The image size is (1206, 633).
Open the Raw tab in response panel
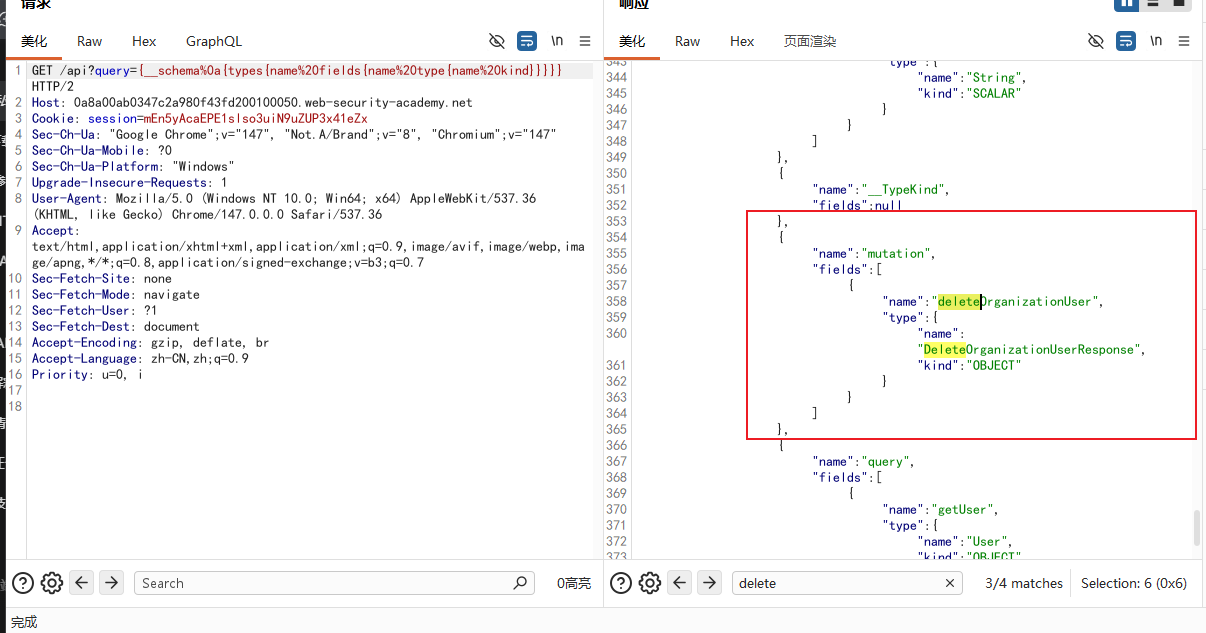[x=687, y=41]
